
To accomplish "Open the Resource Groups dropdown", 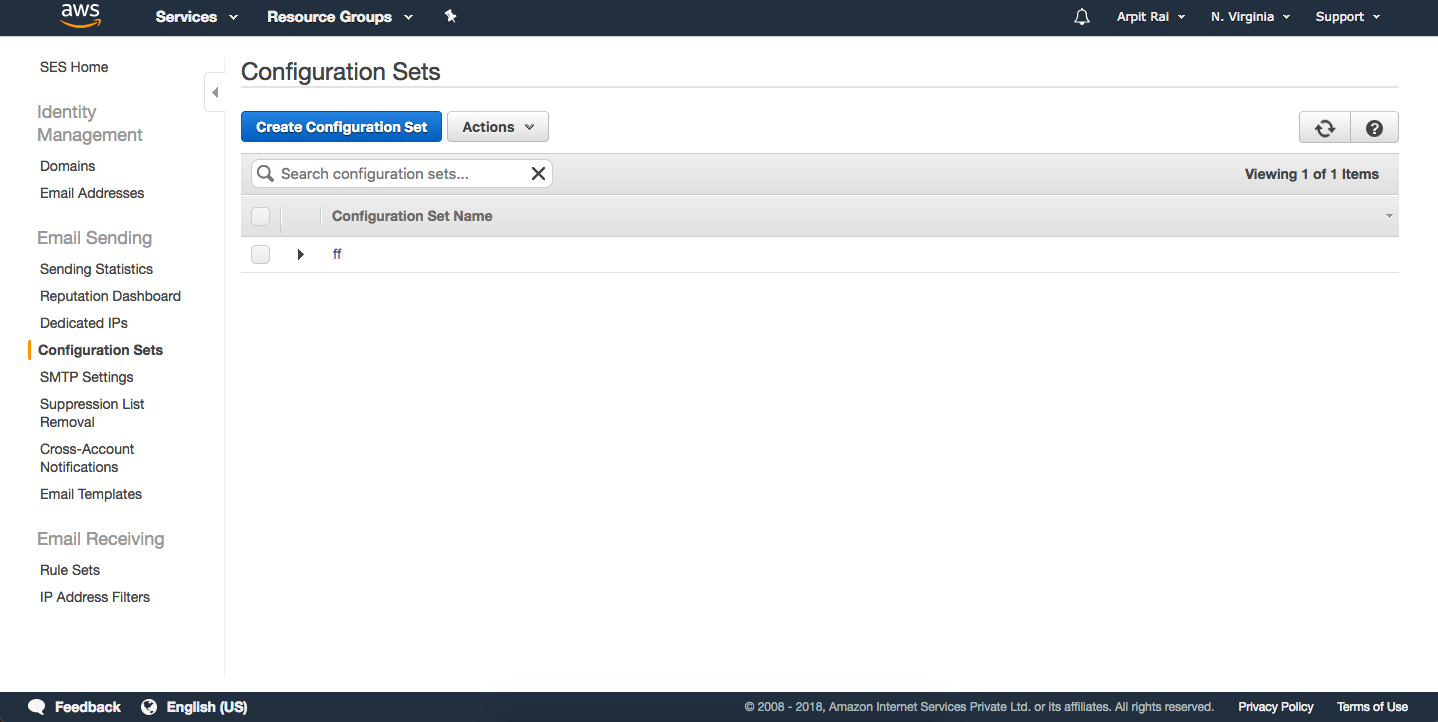I will [x=340, y=17].
